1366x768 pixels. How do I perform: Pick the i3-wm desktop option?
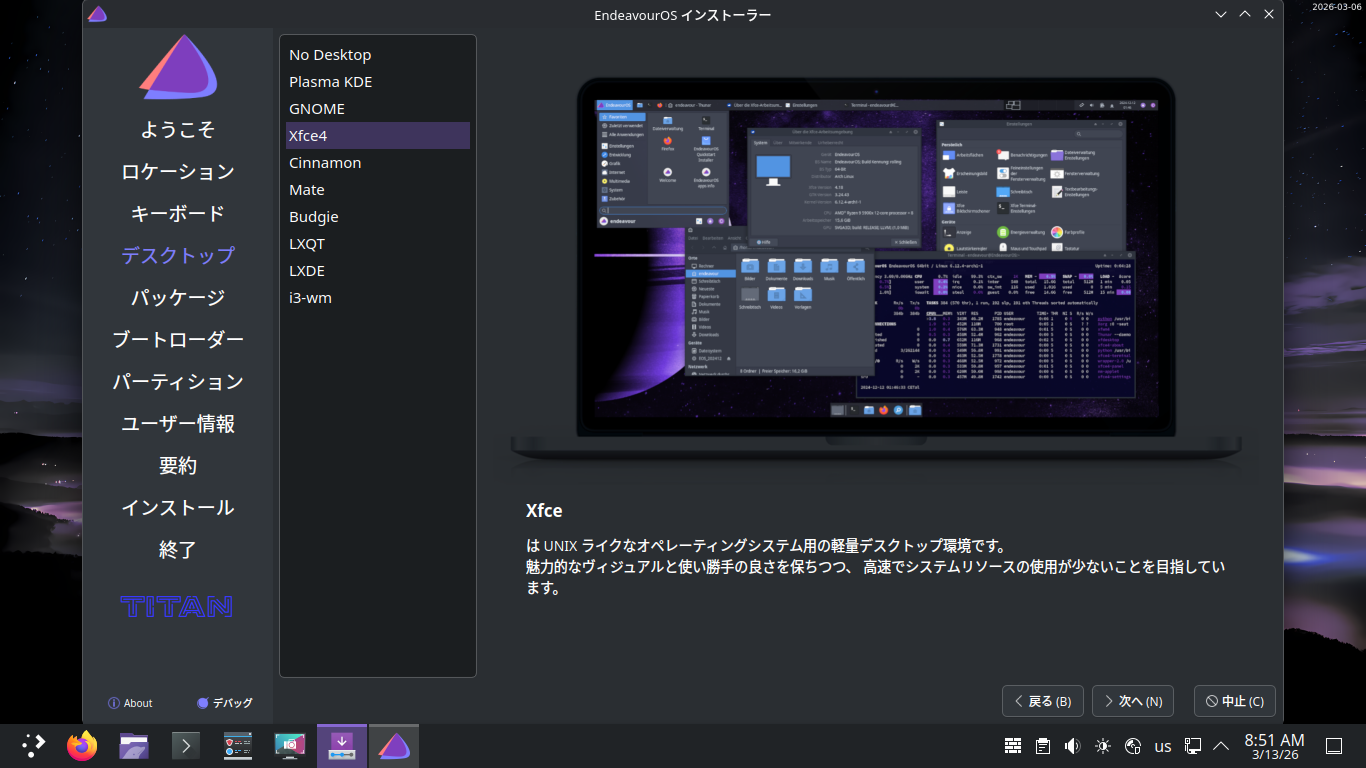pos(310,298)
